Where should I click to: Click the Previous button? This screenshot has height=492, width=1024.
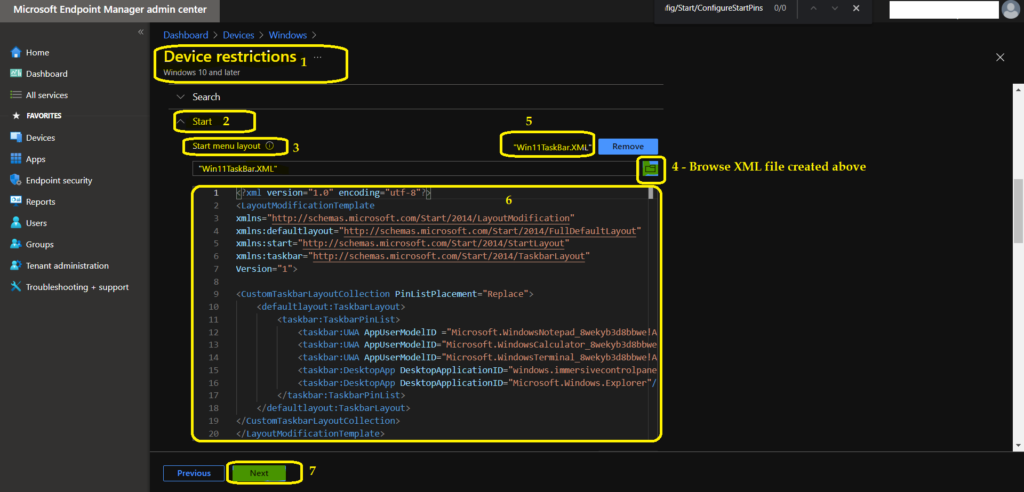pyautogui.click(x=193, y=473)
